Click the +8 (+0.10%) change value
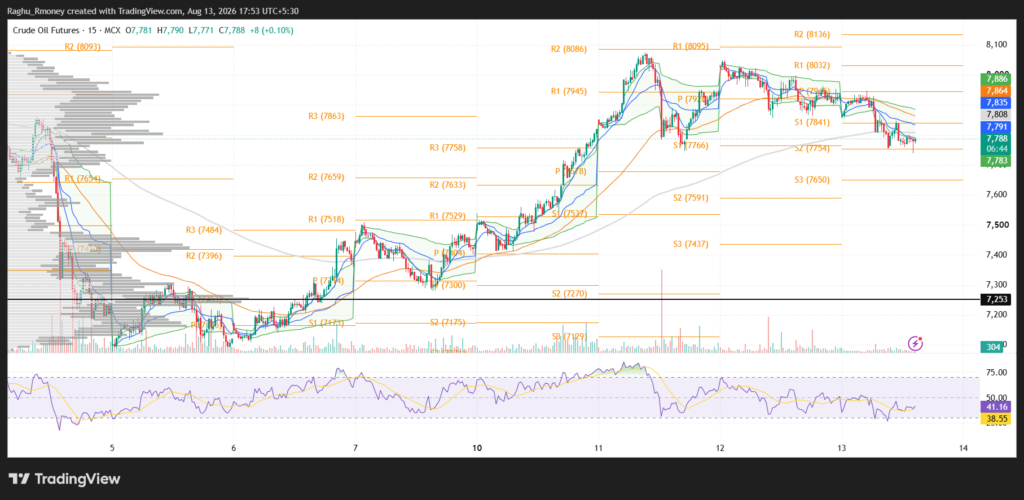1024x500 pixels. (x=272, y=30)
